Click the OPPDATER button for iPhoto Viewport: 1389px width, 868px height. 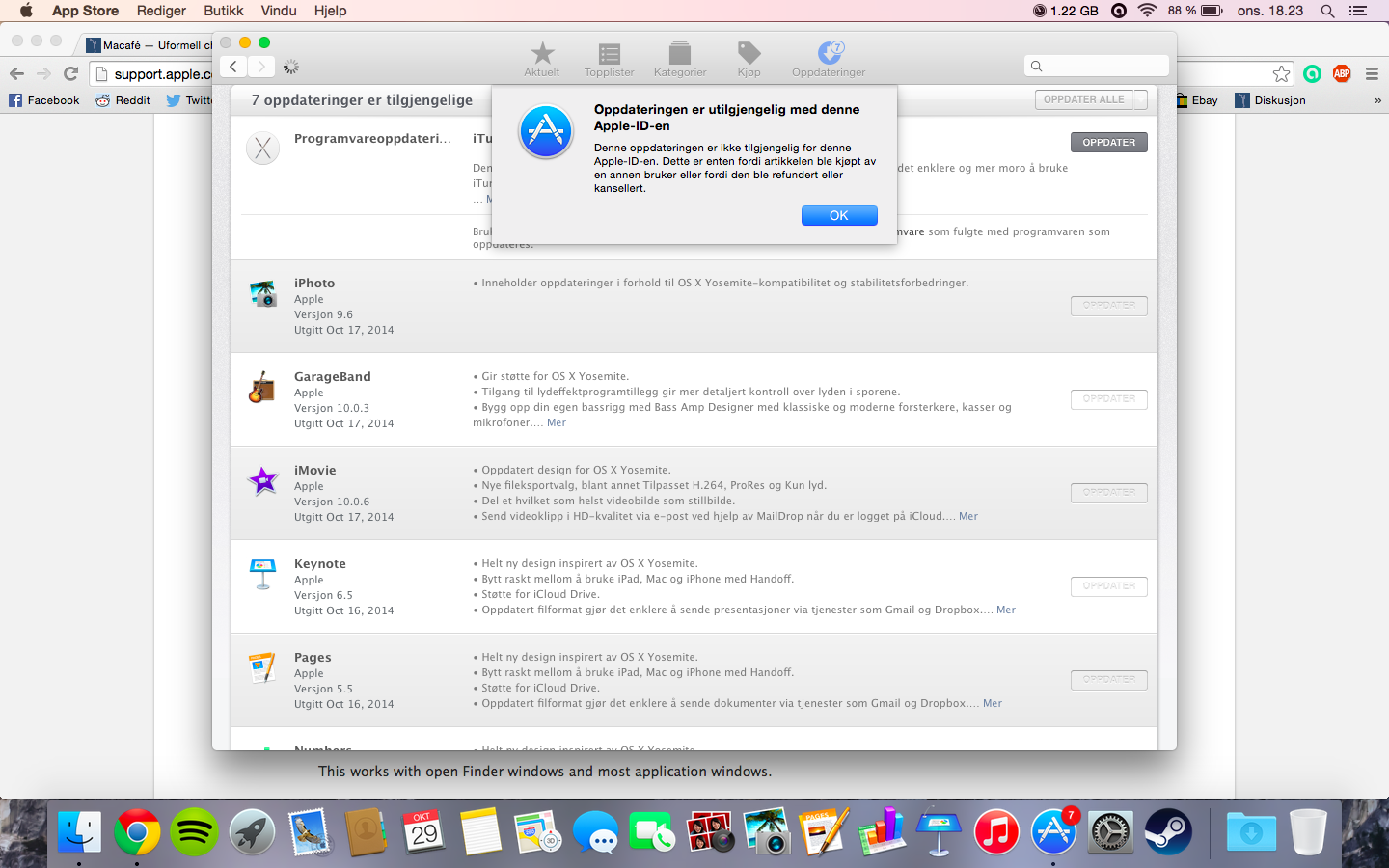pos(1109,306)
